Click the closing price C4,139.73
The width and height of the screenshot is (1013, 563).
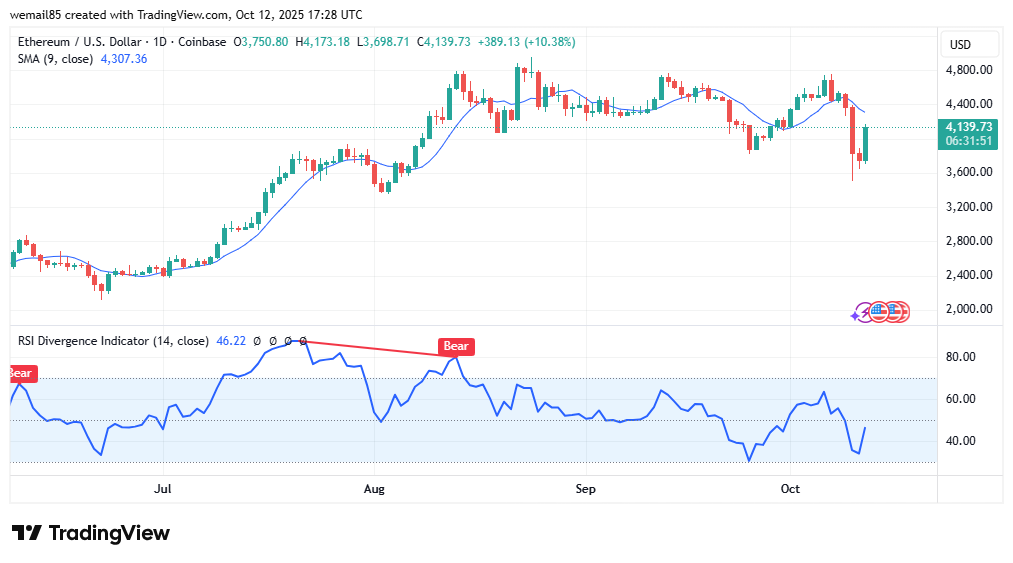(x=444, y=42)
